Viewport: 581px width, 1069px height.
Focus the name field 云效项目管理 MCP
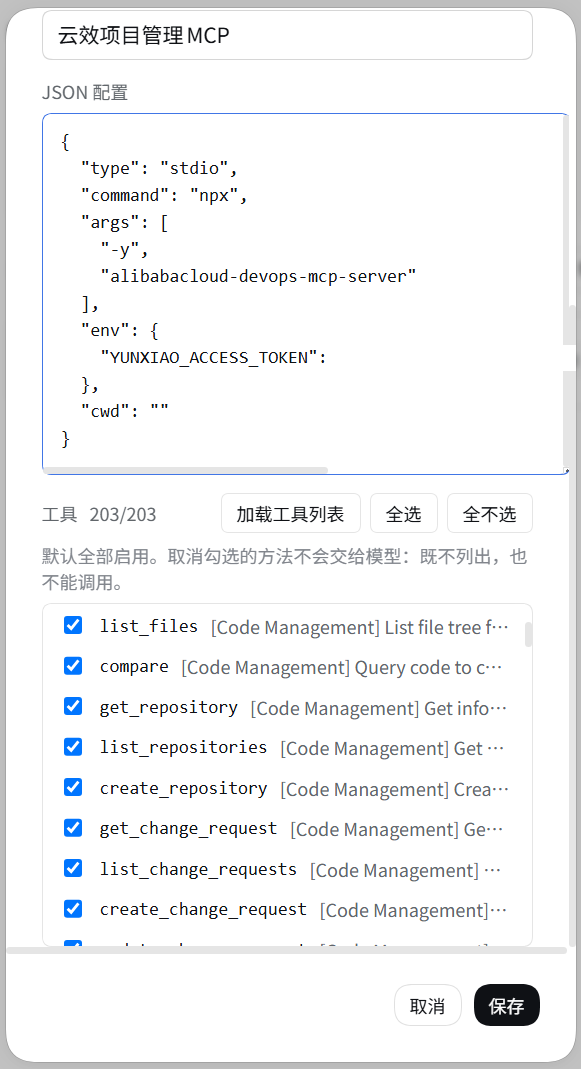pos(287,35)
